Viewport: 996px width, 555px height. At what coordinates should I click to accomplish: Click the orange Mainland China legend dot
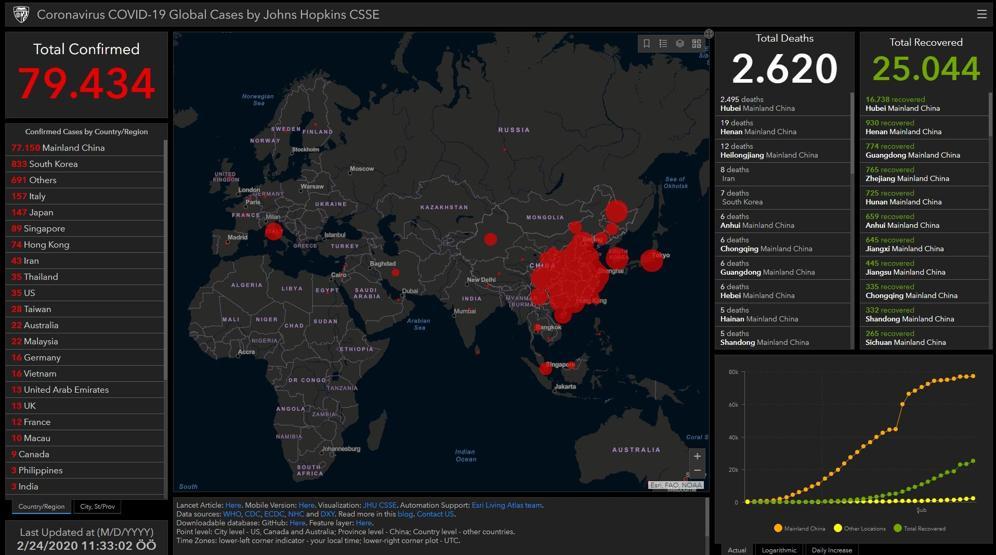tap(777, 528)
